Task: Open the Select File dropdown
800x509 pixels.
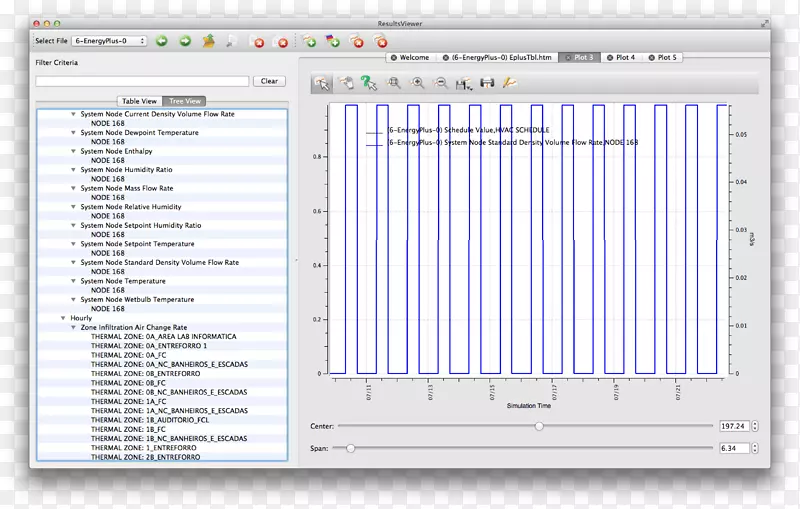Action: (x=111, y=41)
